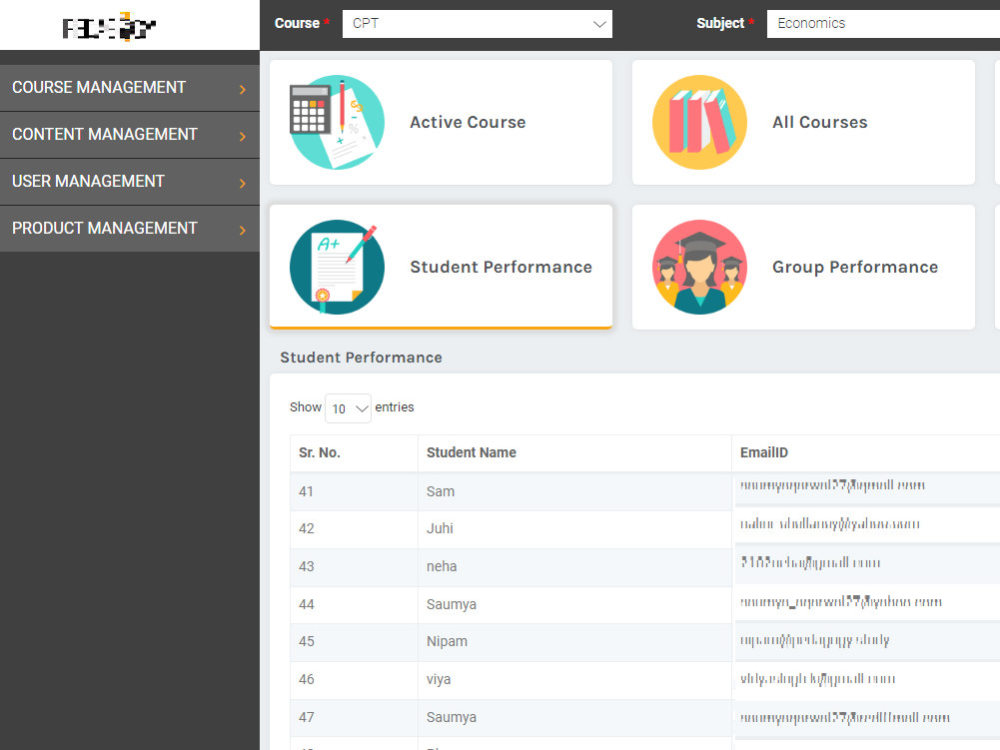Expand the Product Management chevron arrow

point(242,230)
